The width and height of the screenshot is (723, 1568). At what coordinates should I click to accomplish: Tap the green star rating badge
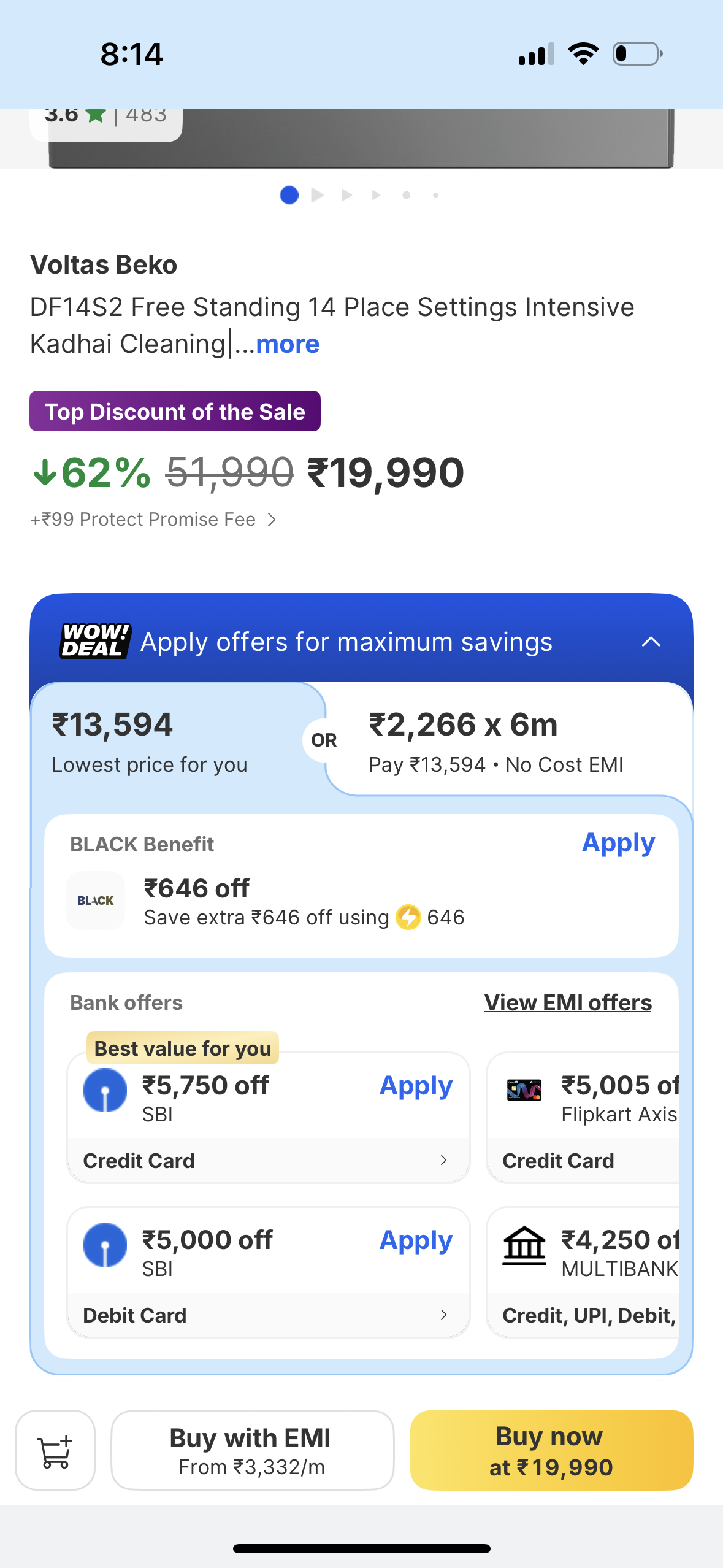[96, 114]
